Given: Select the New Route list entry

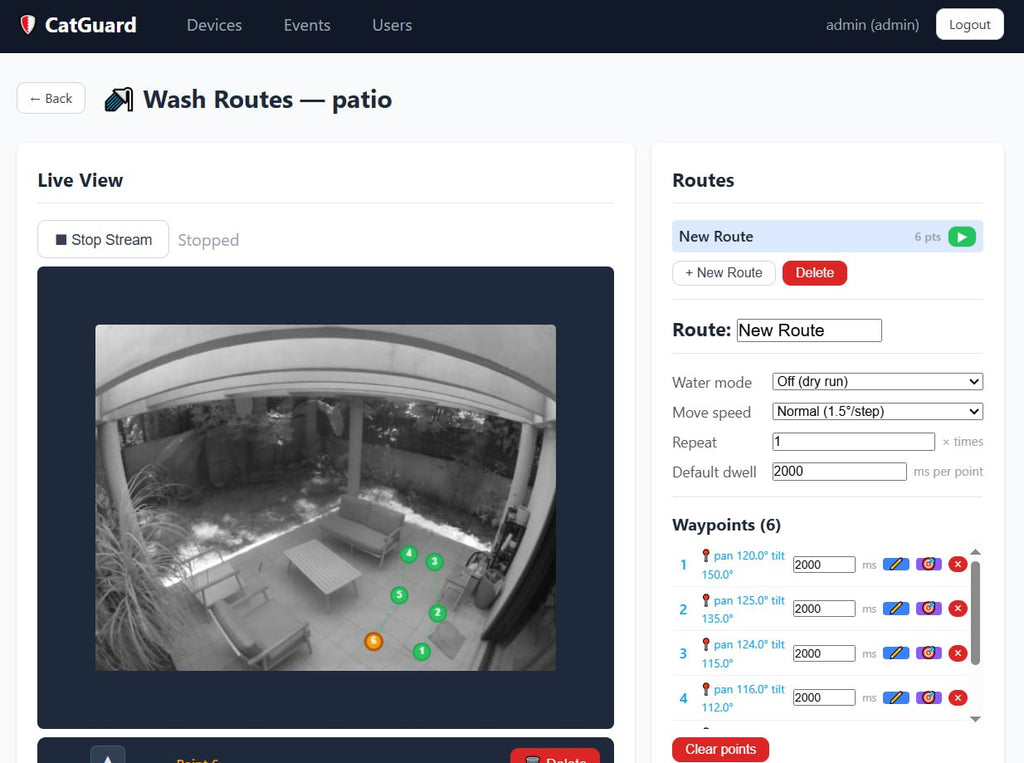Looking at the screenshot, I should (x=827, y=236).
